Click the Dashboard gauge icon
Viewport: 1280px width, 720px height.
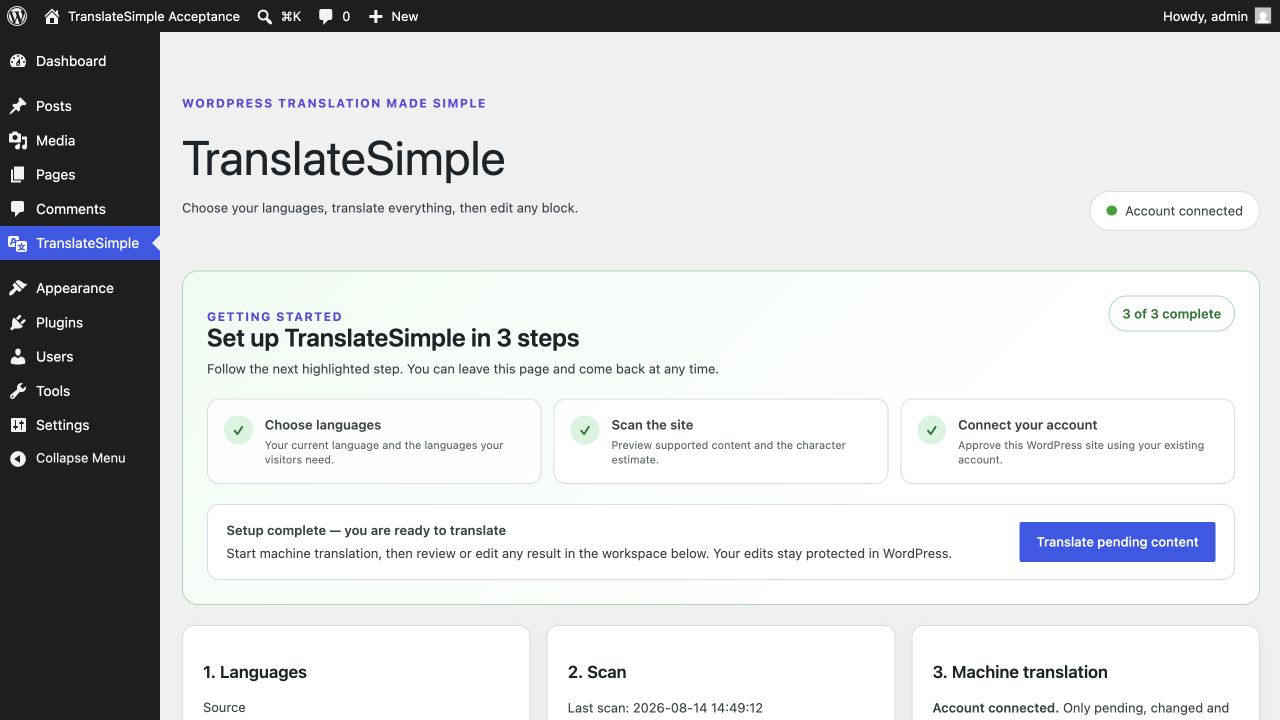click(18, 61)
